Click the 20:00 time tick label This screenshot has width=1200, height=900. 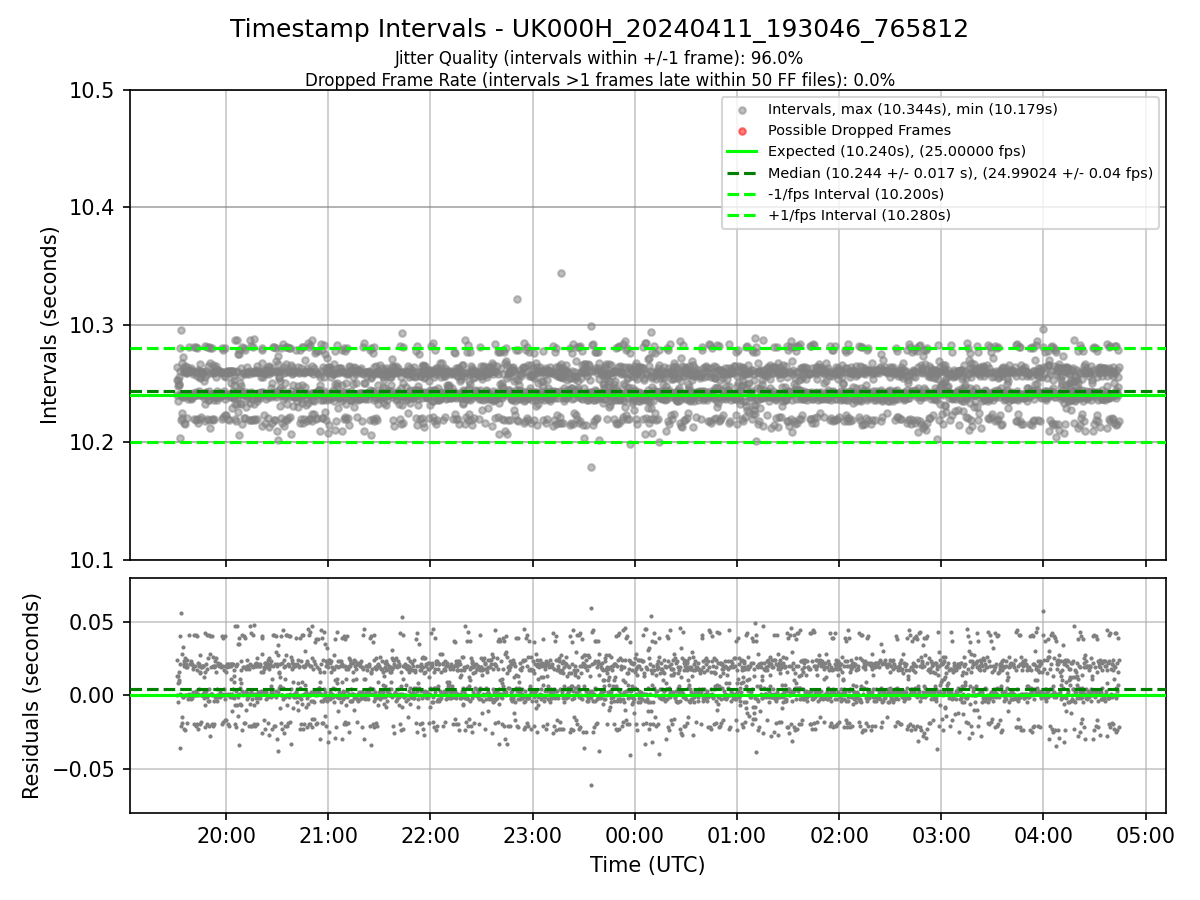point(226,835)
